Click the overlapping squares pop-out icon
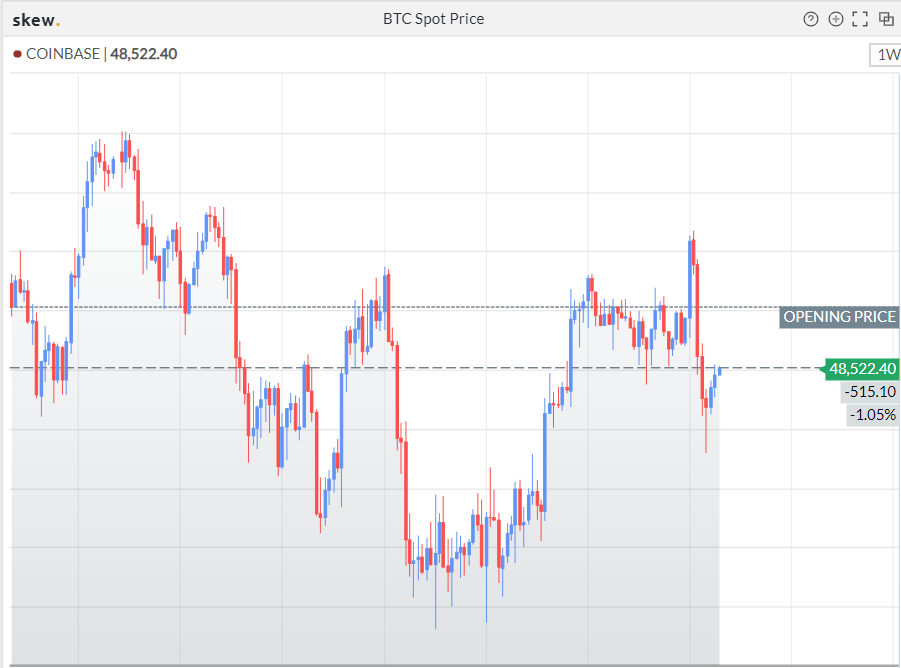 [x=886, y=19]
